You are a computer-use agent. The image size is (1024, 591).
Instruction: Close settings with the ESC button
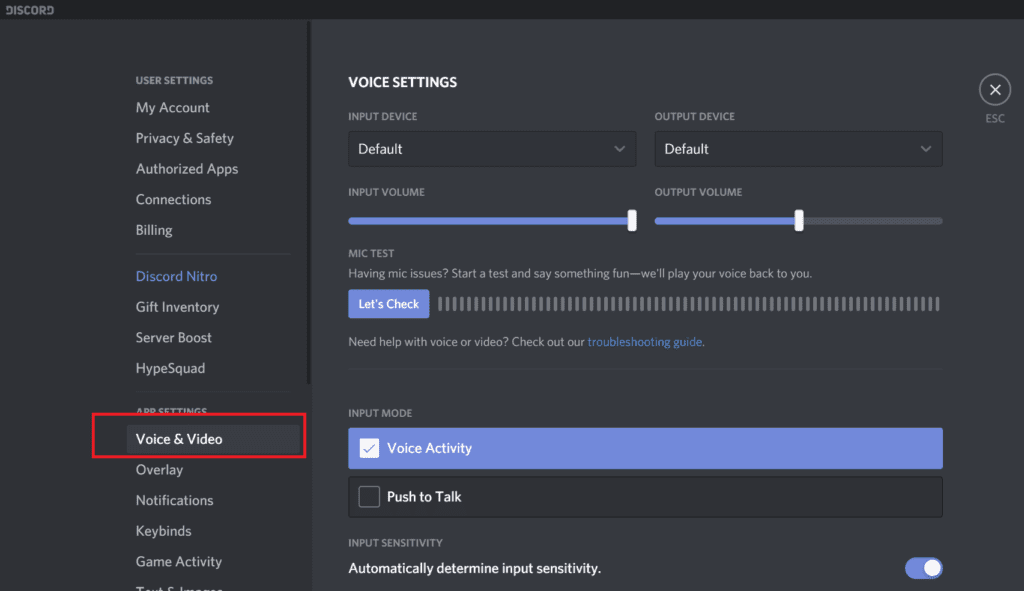(994, 89)
